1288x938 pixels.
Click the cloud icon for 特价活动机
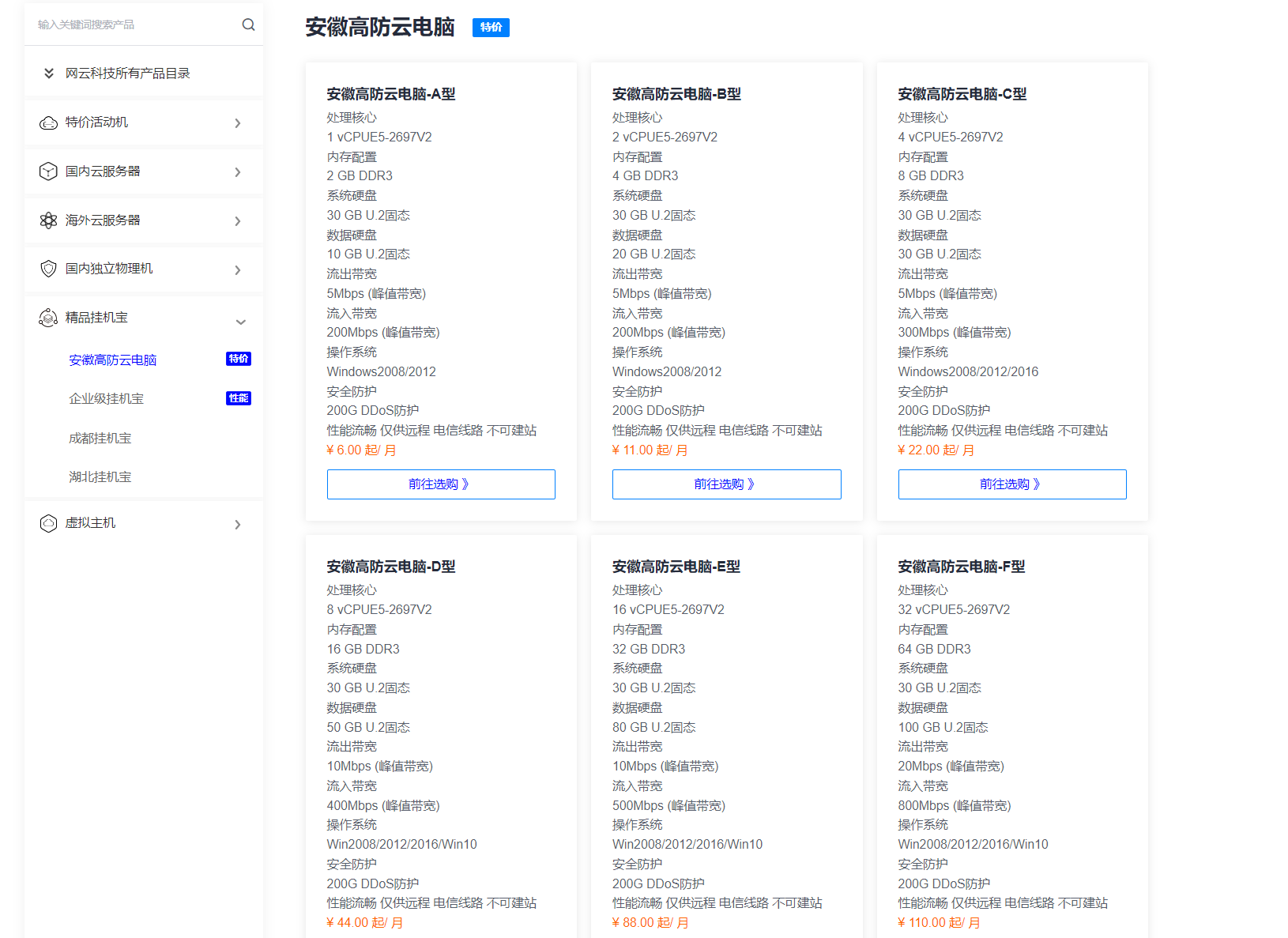pyautogui.click(x=48, y=123)
